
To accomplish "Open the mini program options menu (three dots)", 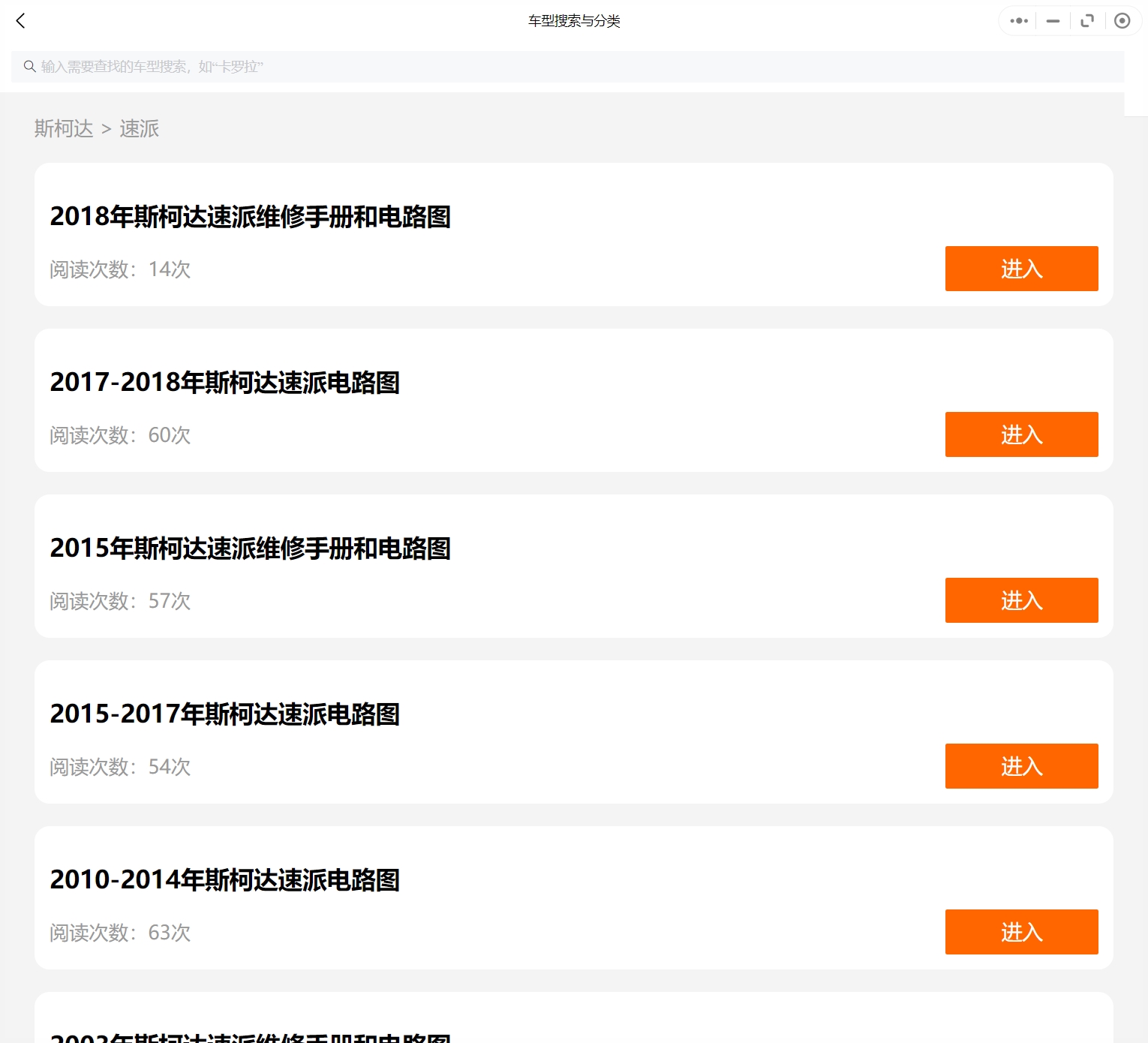I will point(1017,21).
